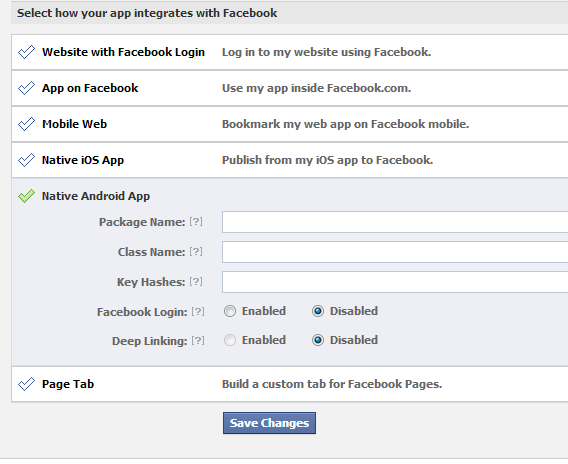Click the checkmark icon next to Mobile Web

coord(26,124)
